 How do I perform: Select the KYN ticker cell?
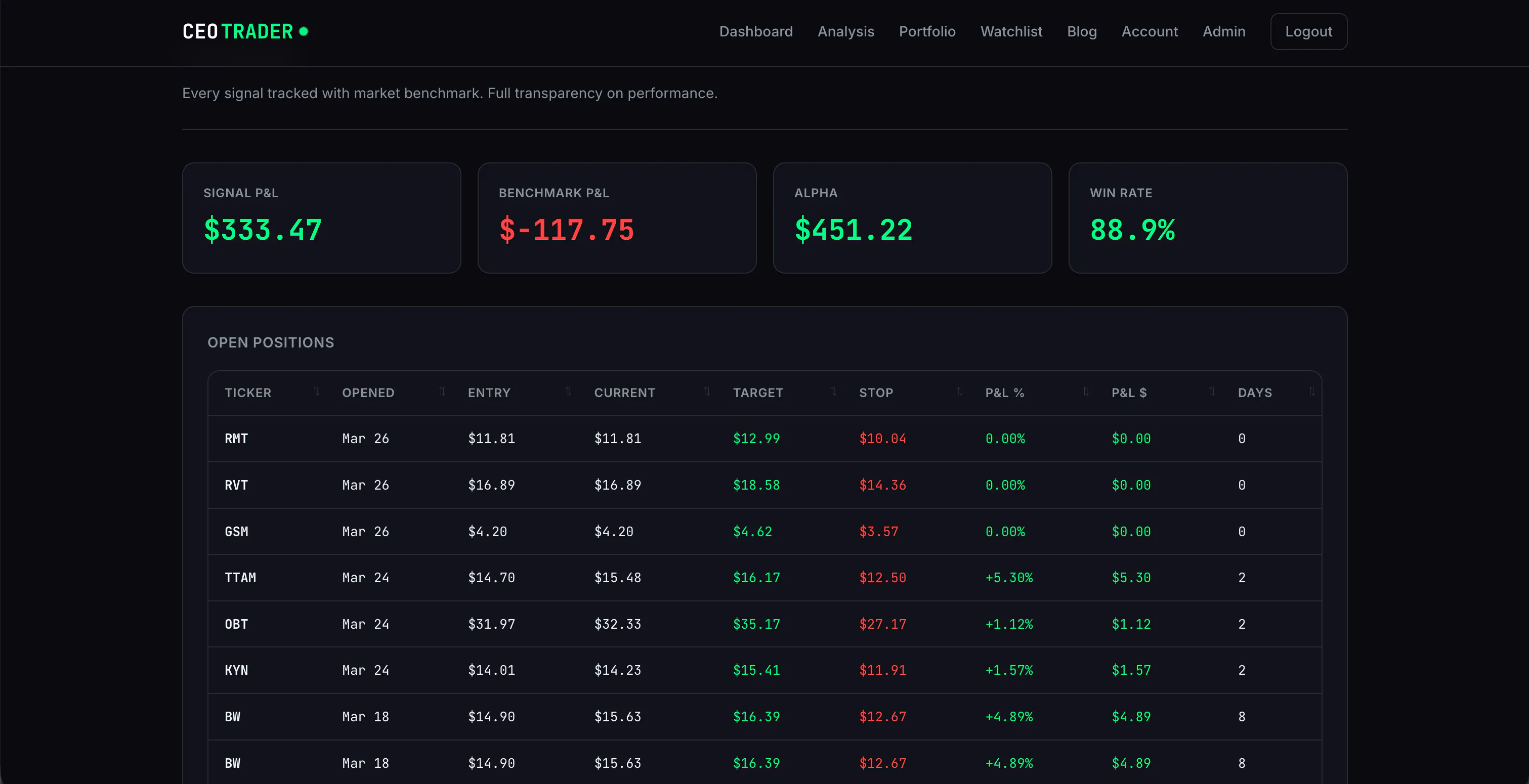coord(236,670)
